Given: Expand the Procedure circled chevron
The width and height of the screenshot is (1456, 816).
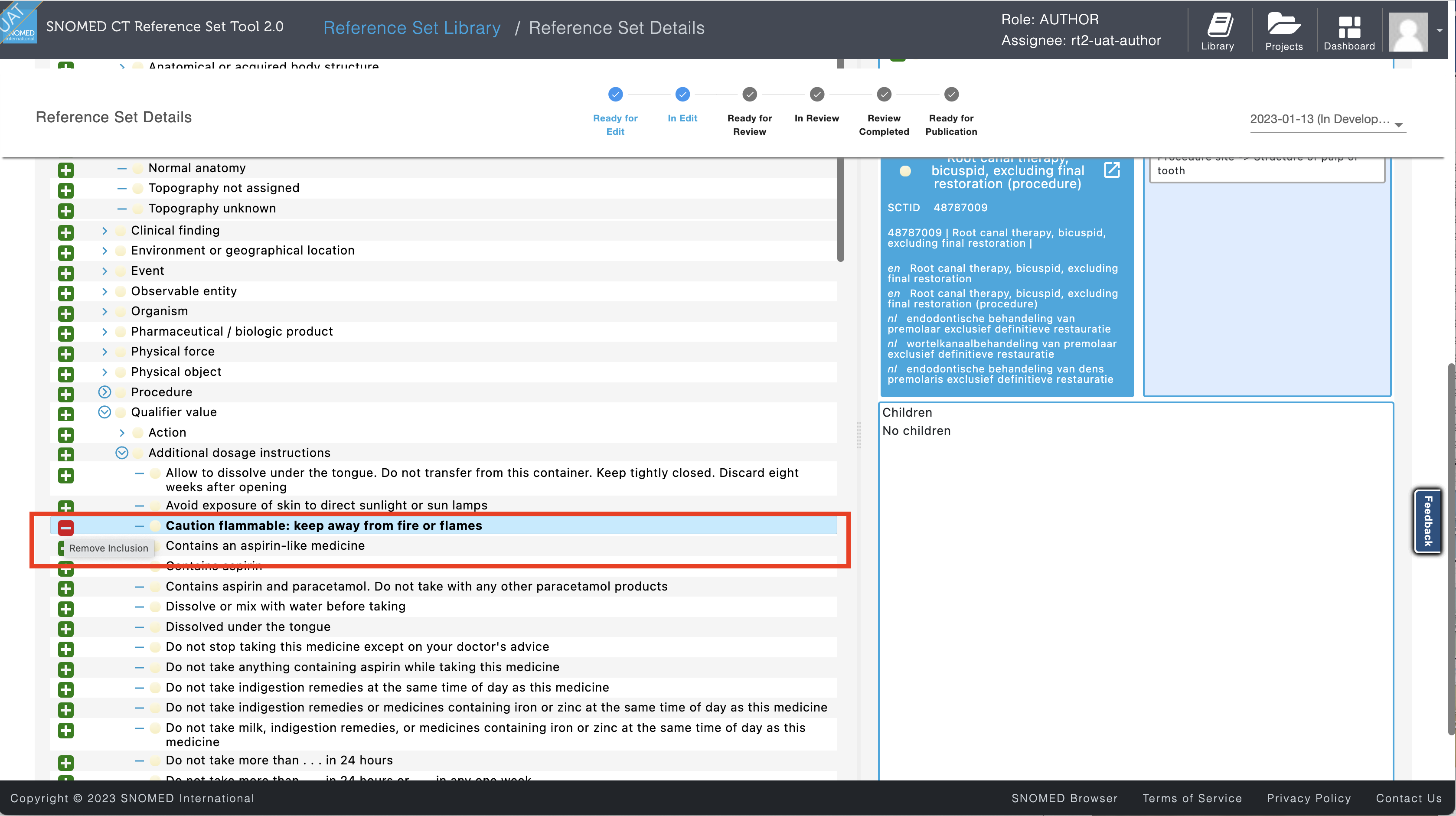Looking at the screenshot, I should 104,392.
